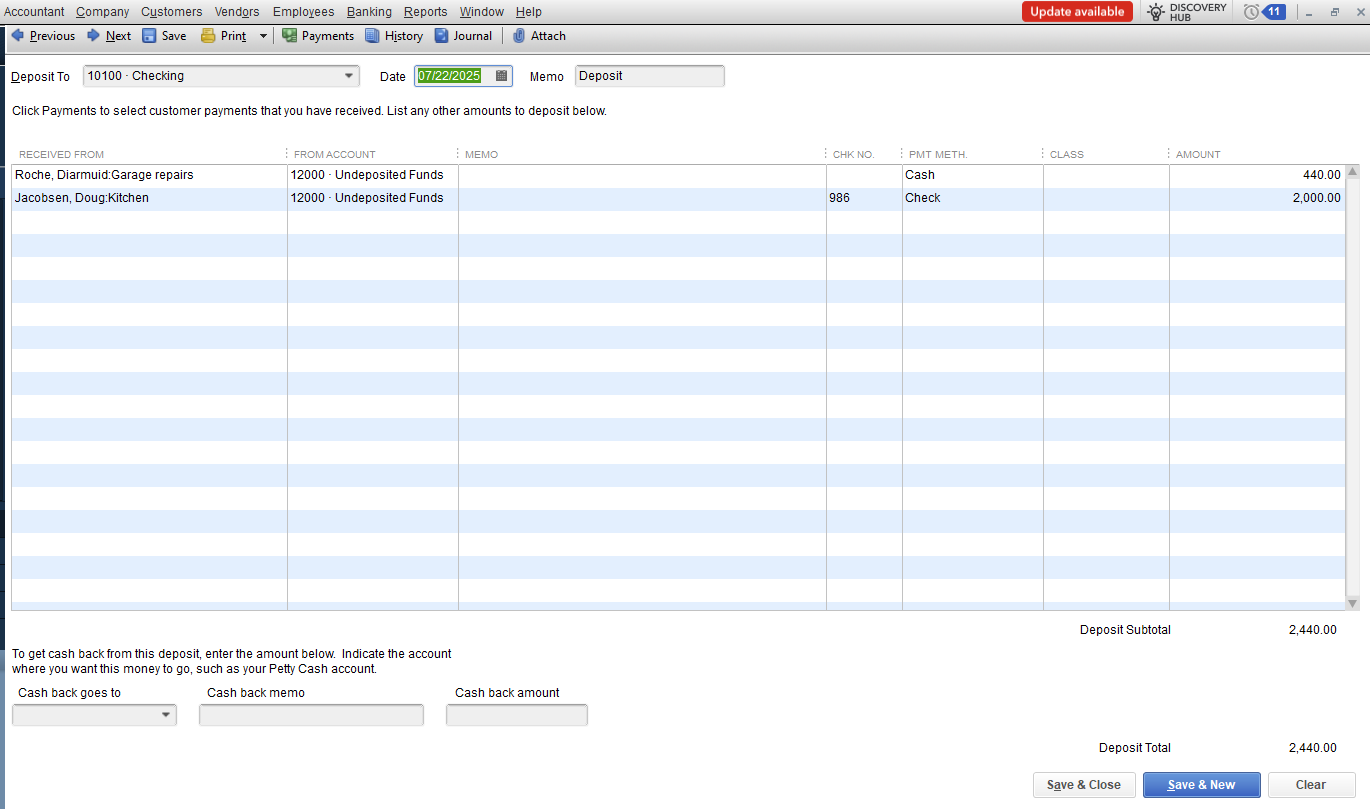
Task: Open the Vendors menu
Action: [x=237, y=12]
